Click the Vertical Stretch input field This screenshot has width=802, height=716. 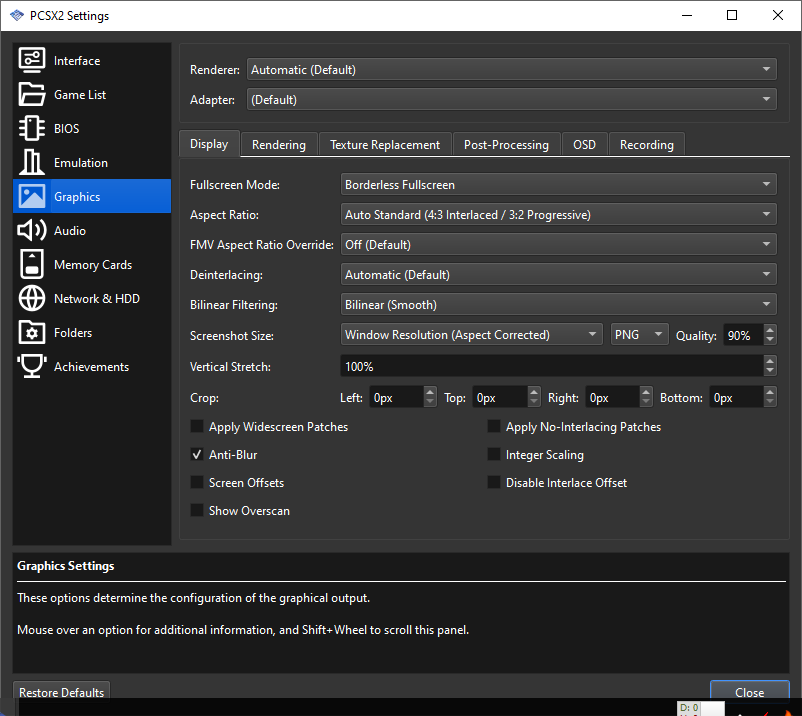[x=550, y=367]
